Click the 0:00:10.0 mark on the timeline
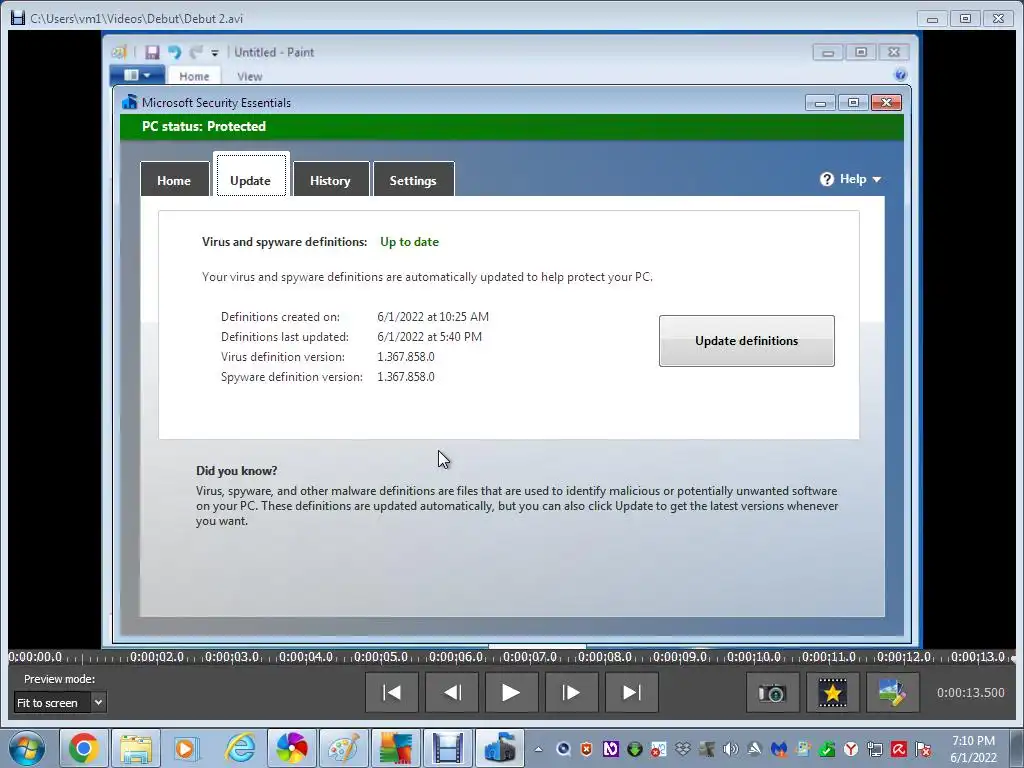1024x768 pixels. coord(754,657)
